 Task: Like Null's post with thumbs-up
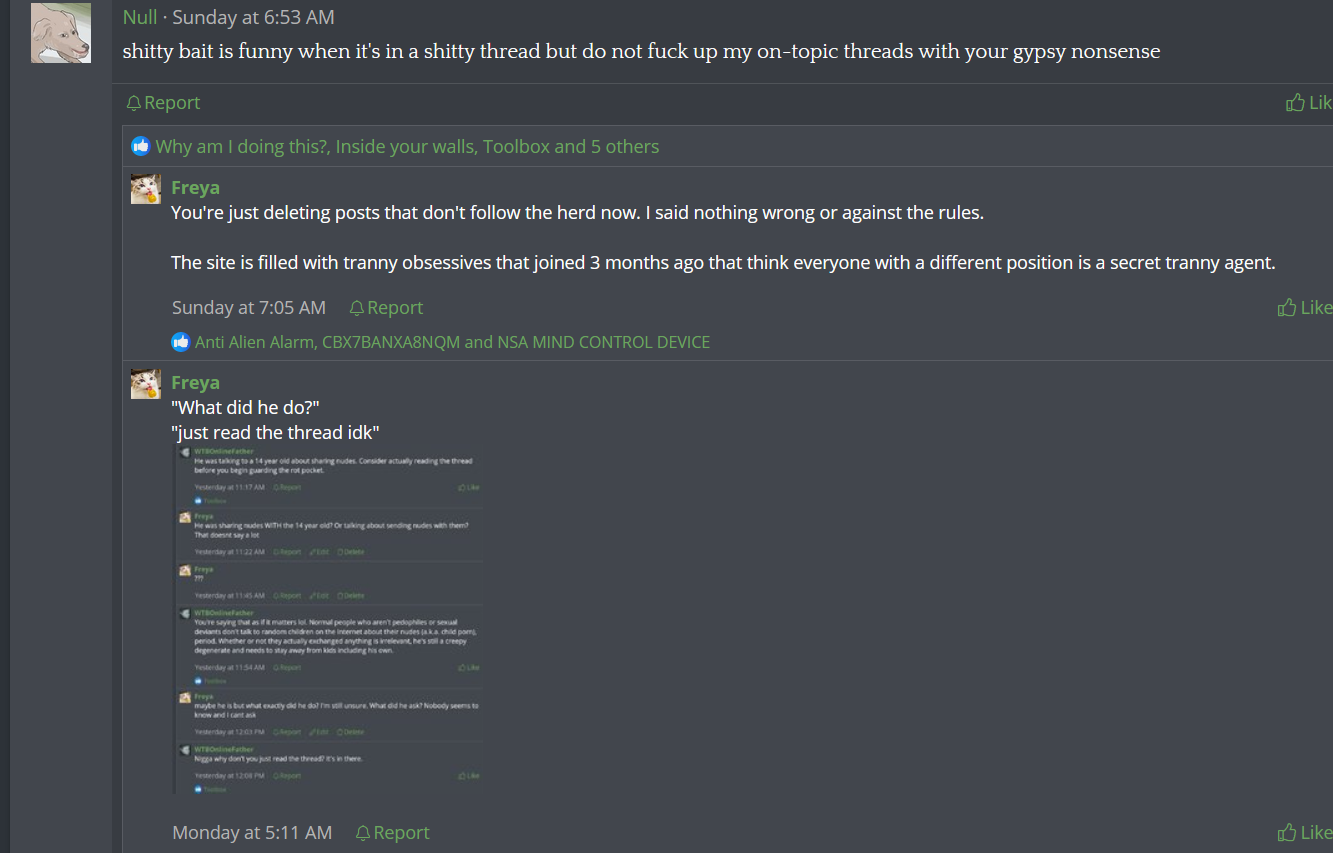(x=1308, y=103)
